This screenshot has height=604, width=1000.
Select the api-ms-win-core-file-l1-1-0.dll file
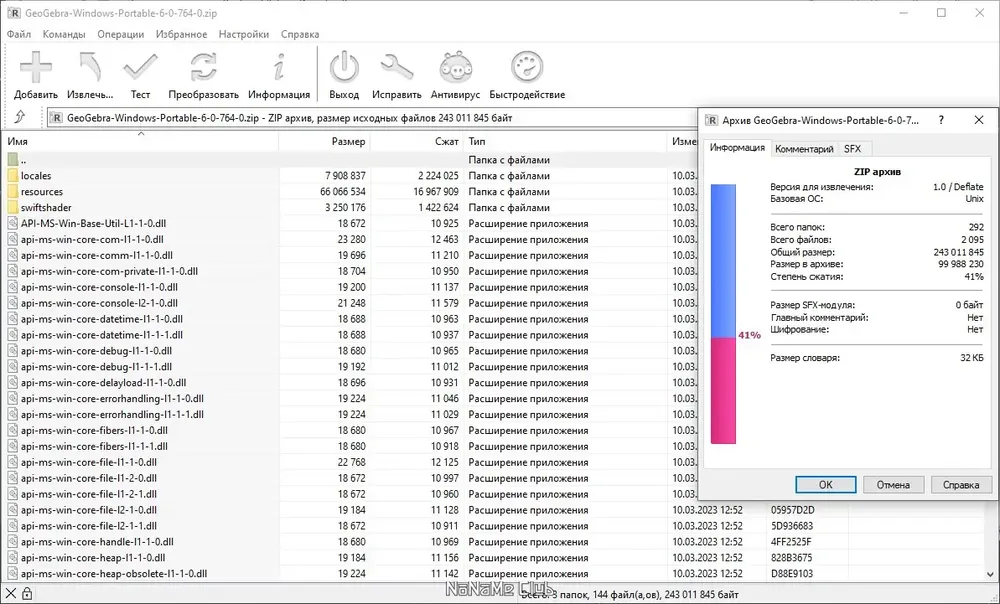click(x=89, y=462)
